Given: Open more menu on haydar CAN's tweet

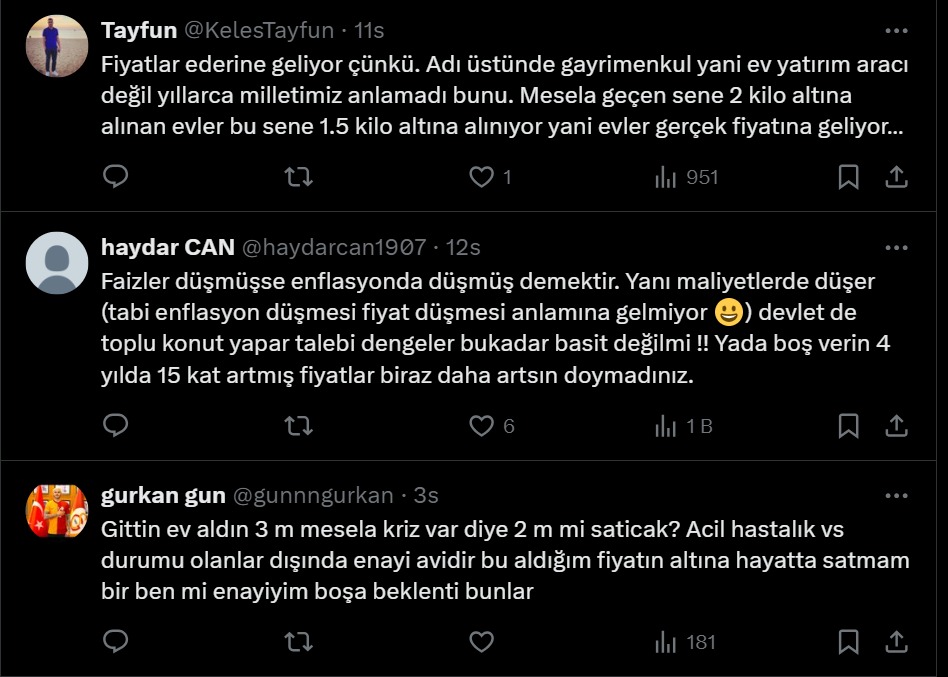Looking at the screenshot, I should [x=897, y=247].
